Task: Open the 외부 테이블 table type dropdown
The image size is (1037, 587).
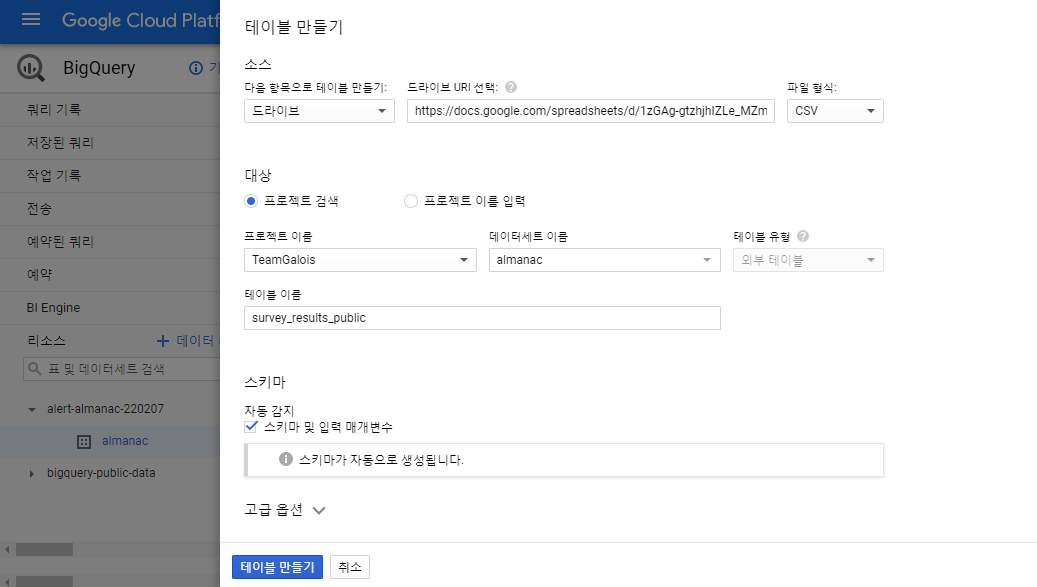Action: click(808, 260)
